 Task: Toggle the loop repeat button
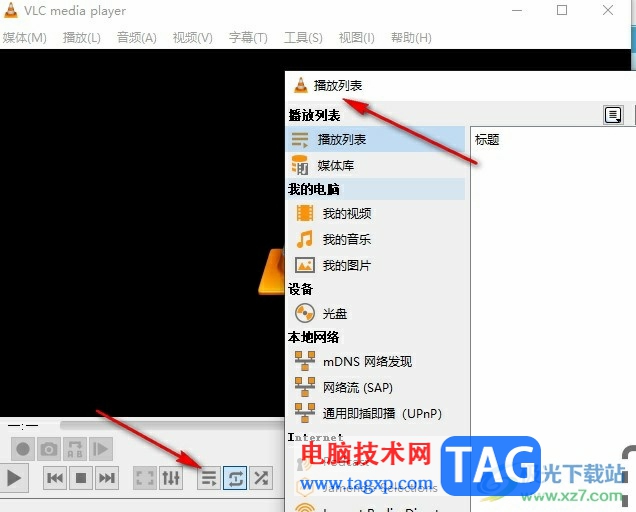point(235,478)
